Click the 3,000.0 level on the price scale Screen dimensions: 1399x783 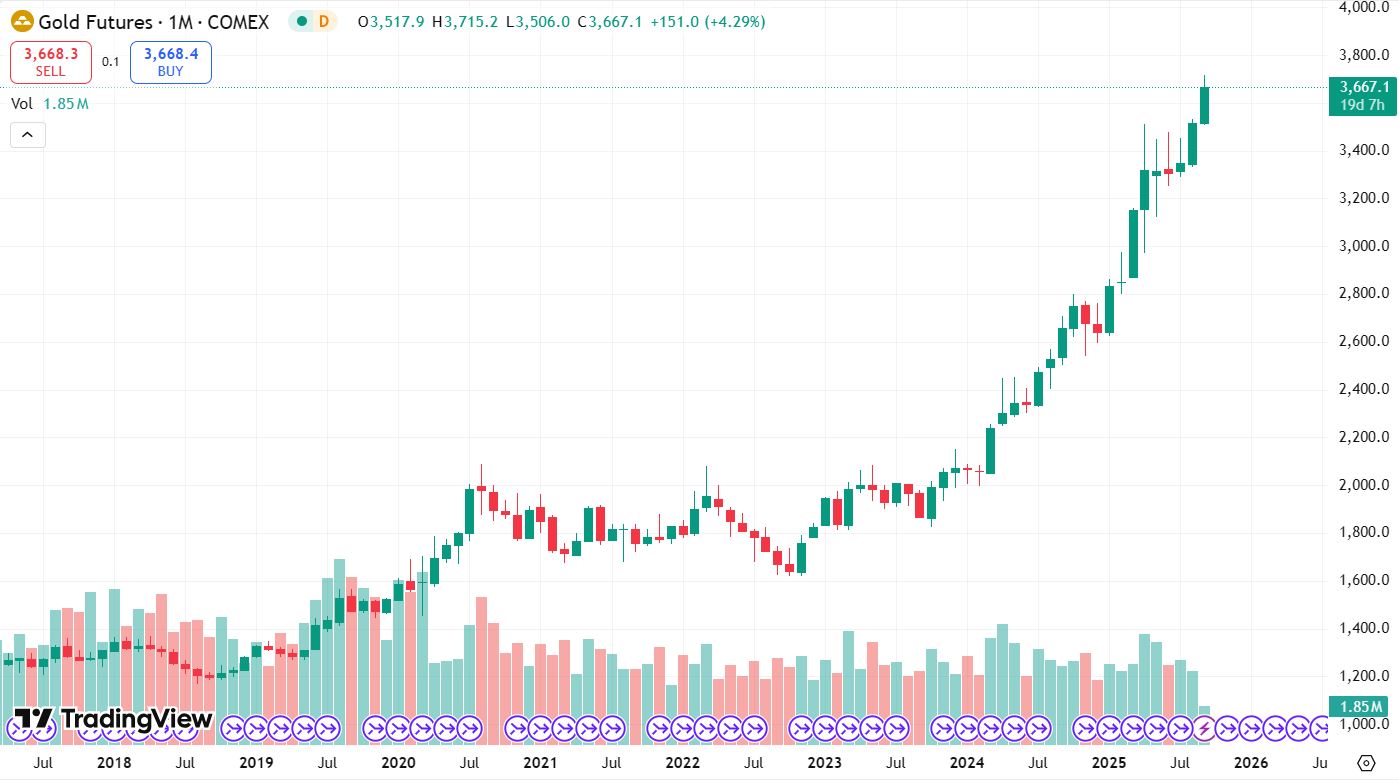click(1363, 246)
